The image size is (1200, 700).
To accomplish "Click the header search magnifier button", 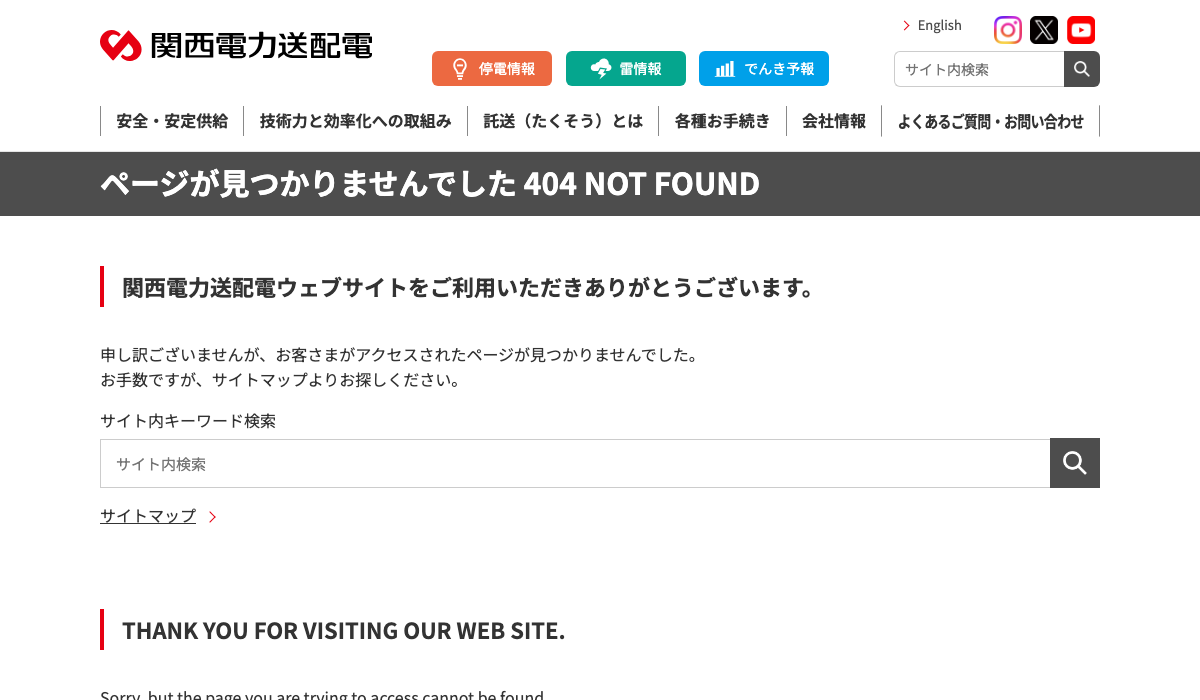I will point(1082,69).
